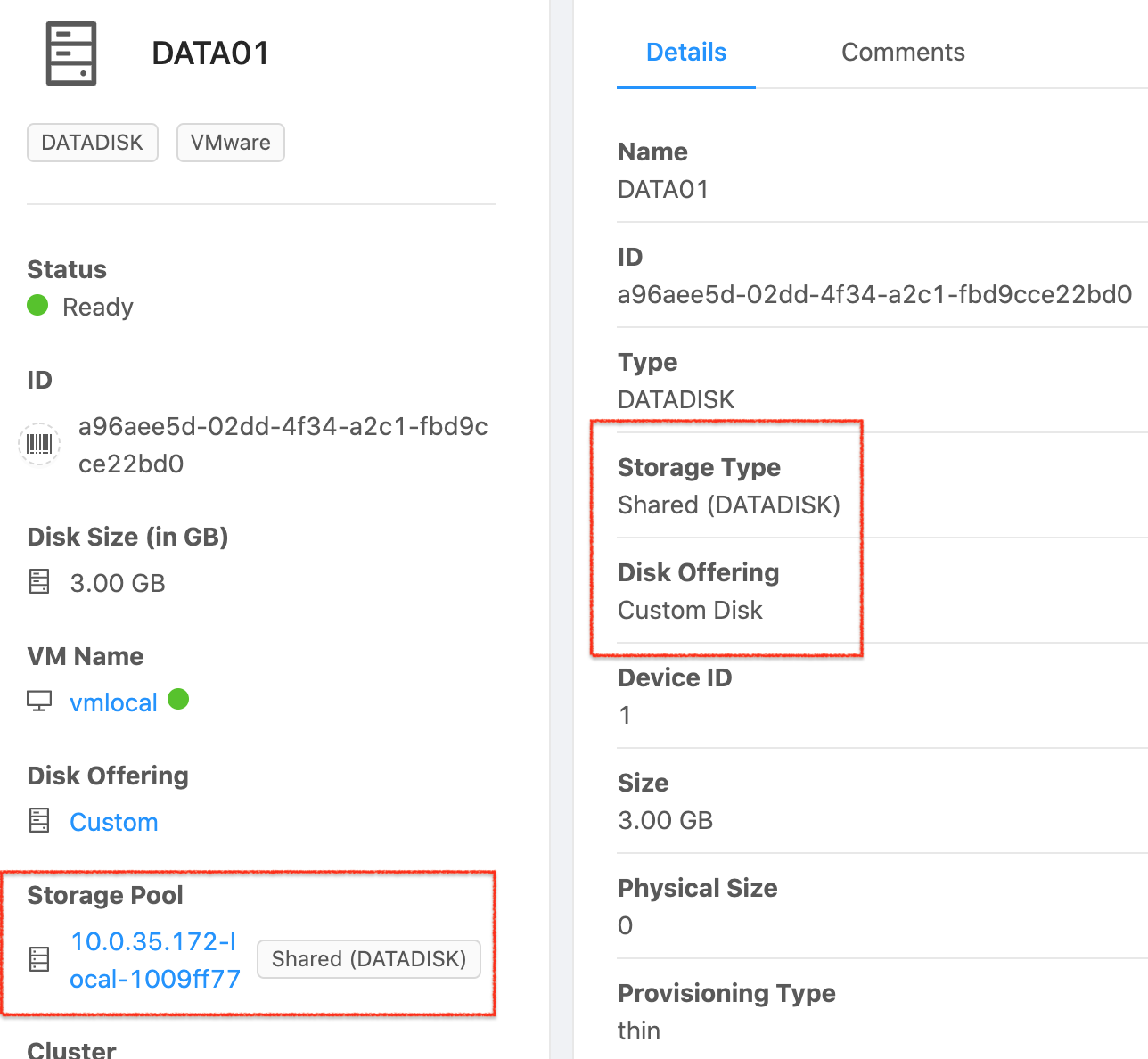This screenshot has height=1059, width=1148.
Task: Click the storage icon beside the Storage Pool link
Action: (x=38, y=958)
